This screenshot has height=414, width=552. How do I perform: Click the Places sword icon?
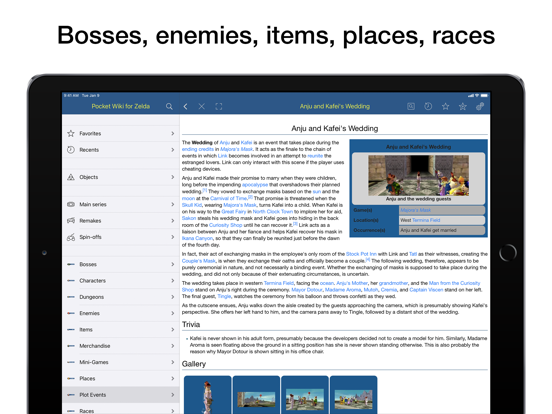(x=71, y=378)
